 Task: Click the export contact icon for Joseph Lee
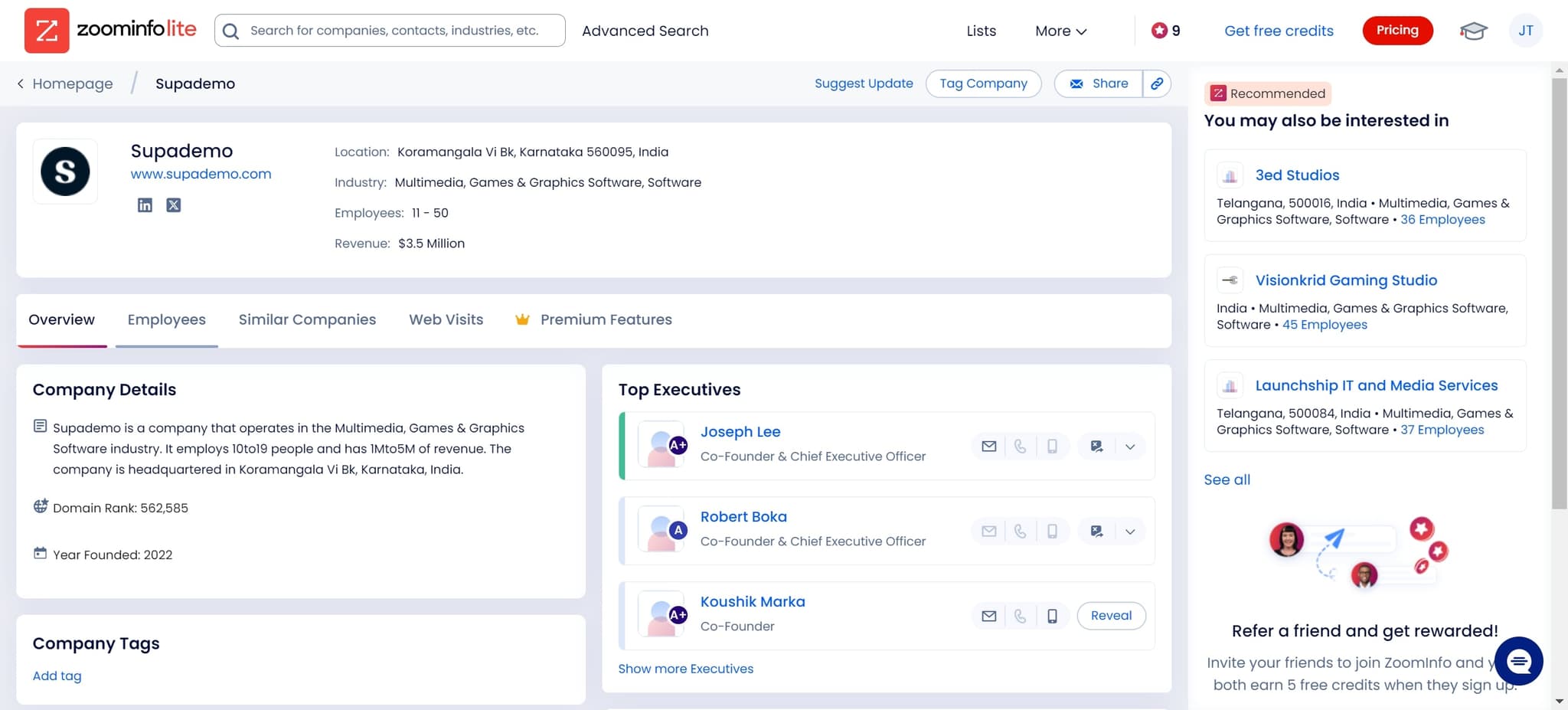point(1096,446)
